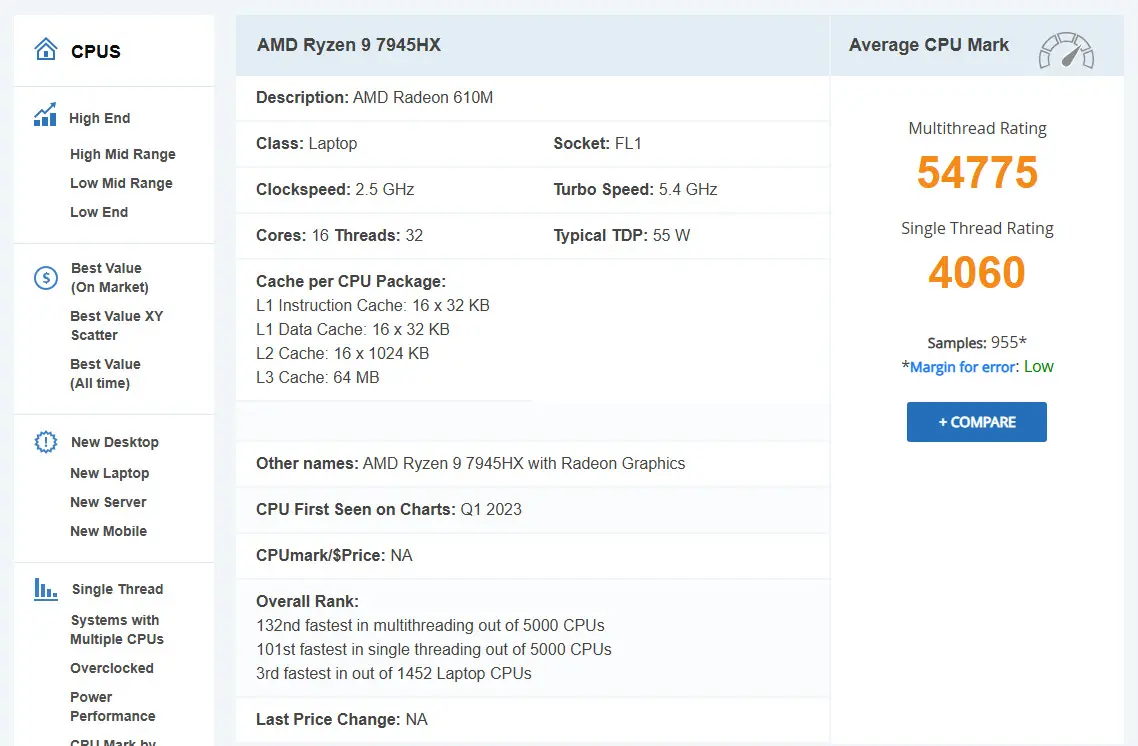Screen dimensions: 1138x746
Task: Open Best Value XY Scatter page
Action: 116,325
